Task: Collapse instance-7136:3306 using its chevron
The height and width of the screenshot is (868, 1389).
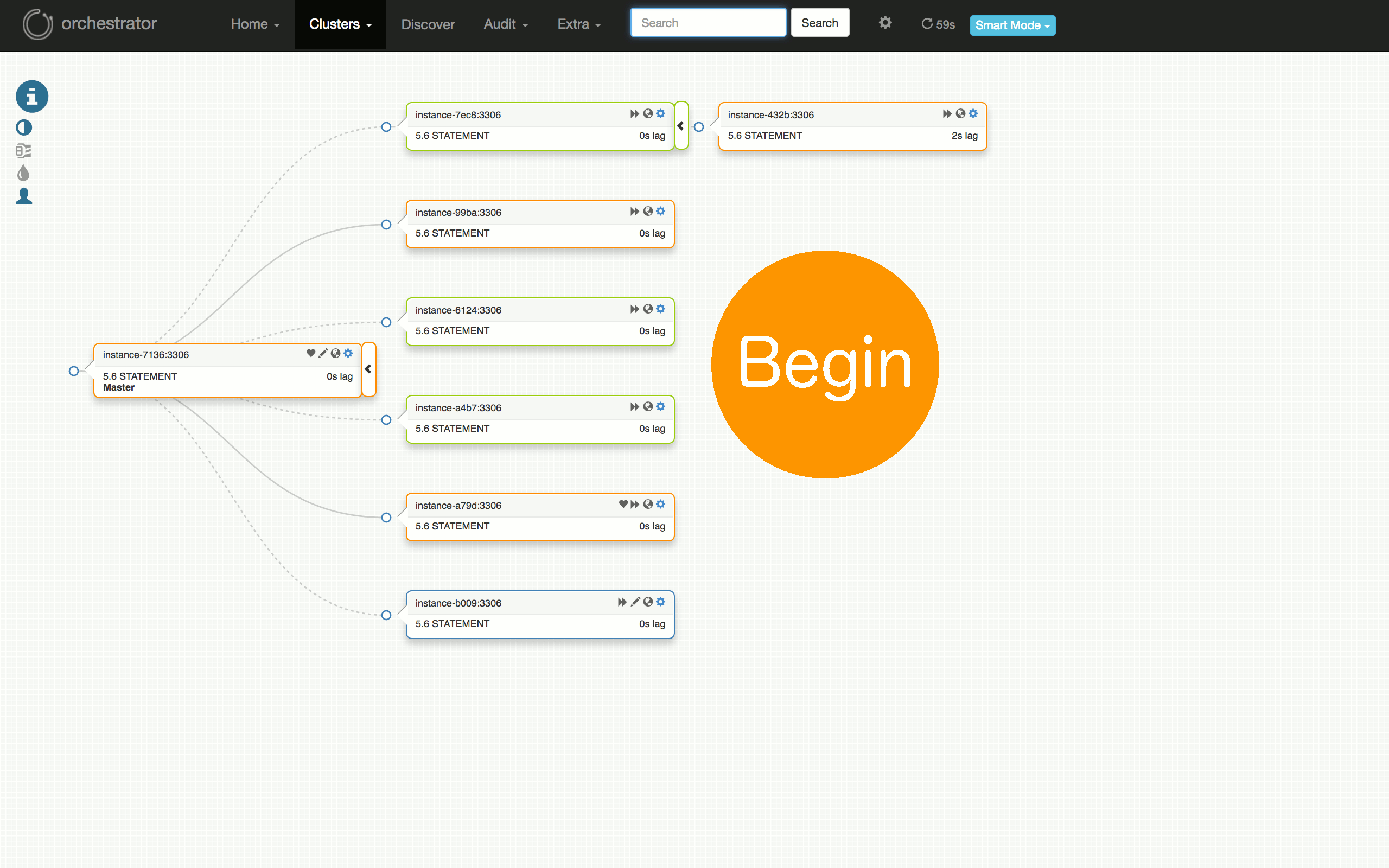Action: point(368,369)
